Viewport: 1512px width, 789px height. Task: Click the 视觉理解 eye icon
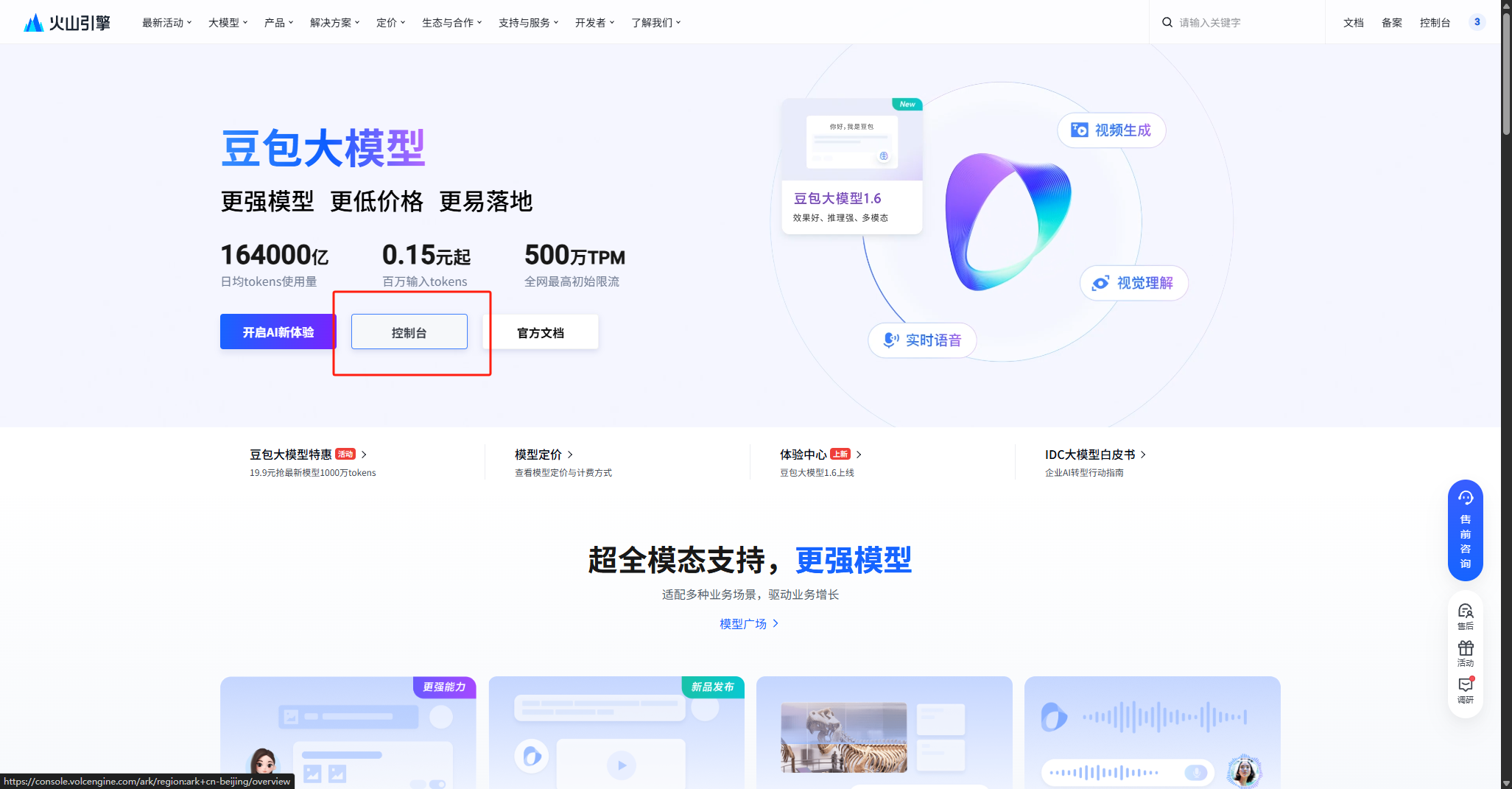coord(1100,283)
